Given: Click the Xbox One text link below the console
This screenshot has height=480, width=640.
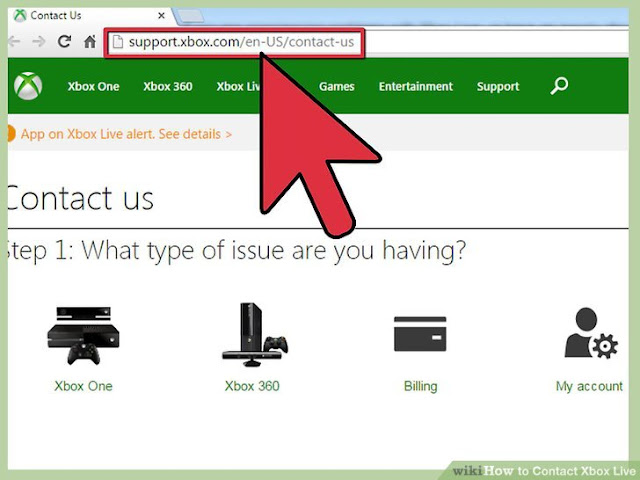Looking at the screenshot, I should point(83,386).
